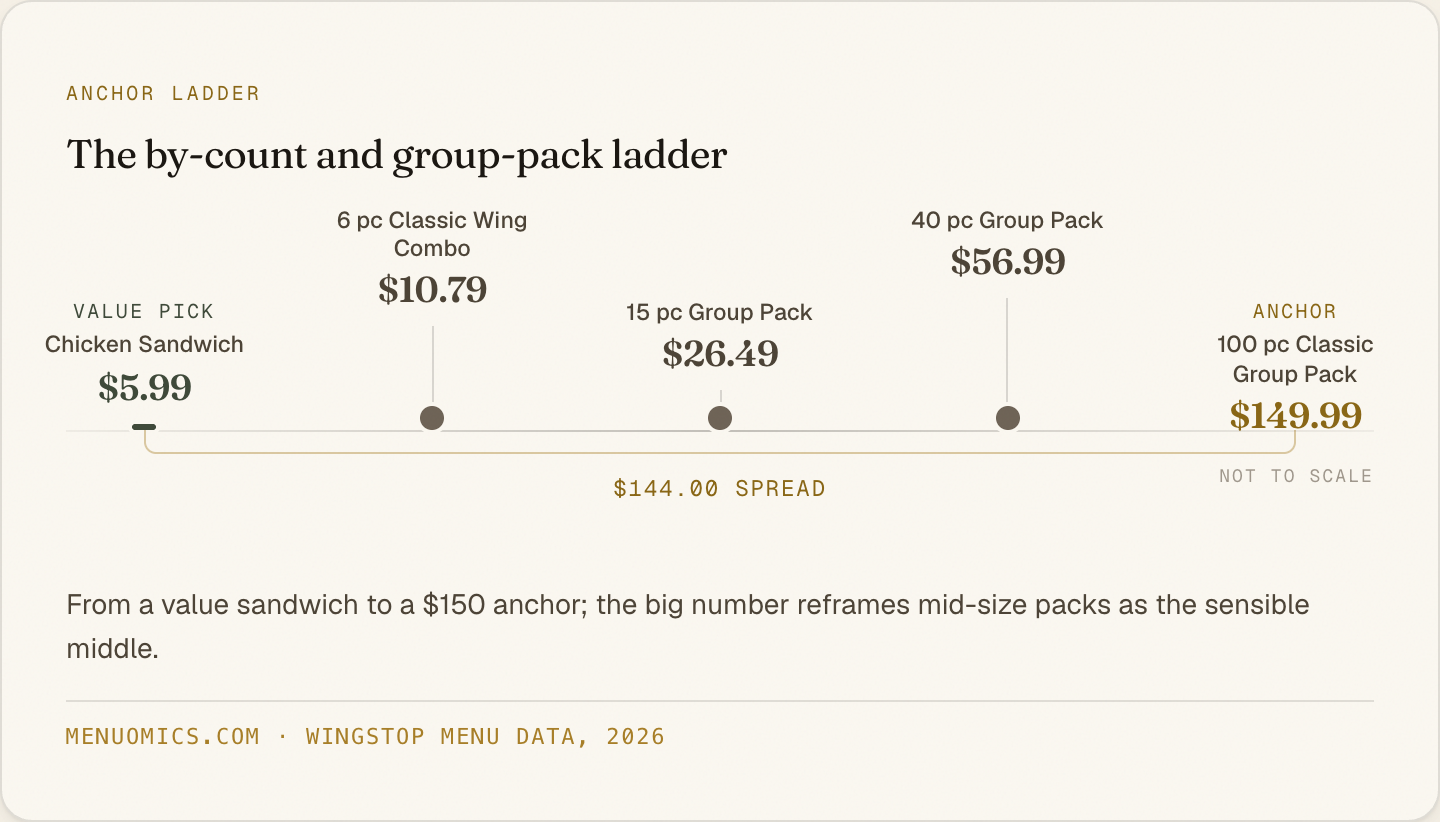Select the $26.49 price
Viewport: 1440px width, 822px height.
(720, 353)
